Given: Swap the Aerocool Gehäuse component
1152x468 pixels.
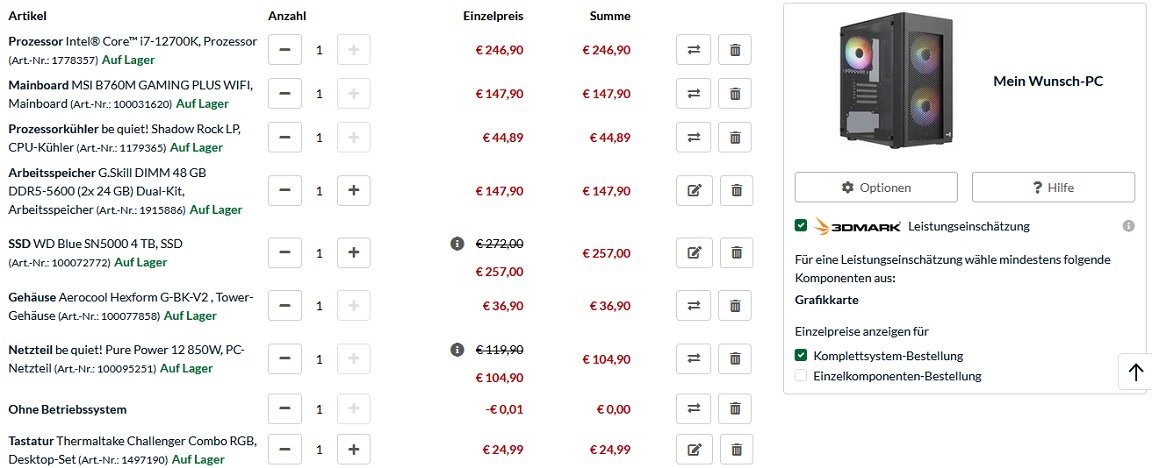Looking at the screenshot, I should tap(693, 305).
